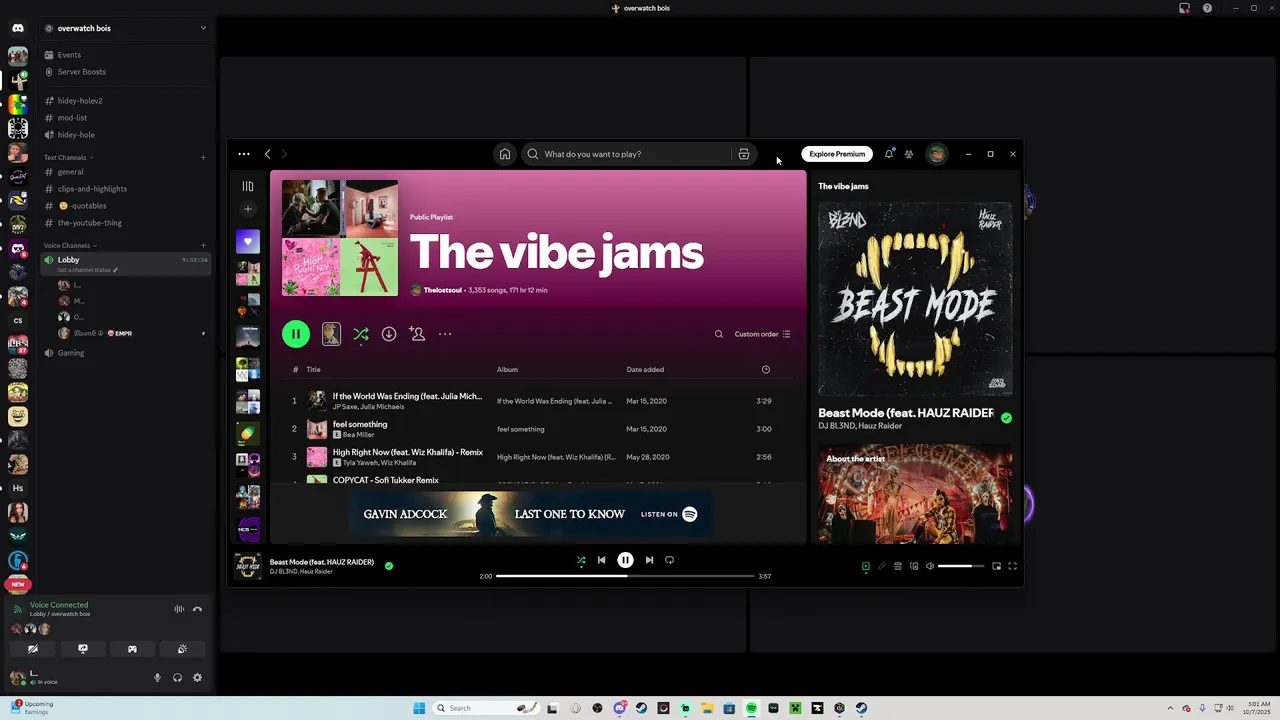Open Spotify Friend Activity icon
Viewport: 1280px width, 720px height.
[909, 154]
